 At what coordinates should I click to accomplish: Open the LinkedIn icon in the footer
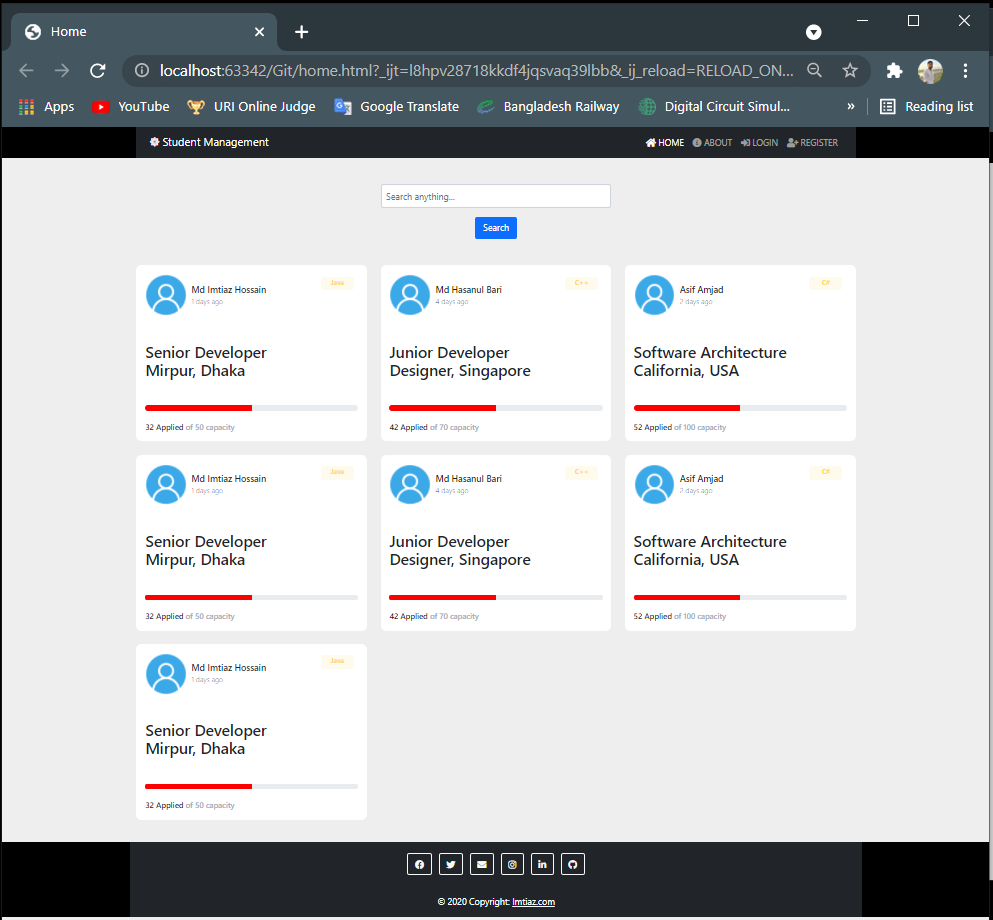point(542,864)
